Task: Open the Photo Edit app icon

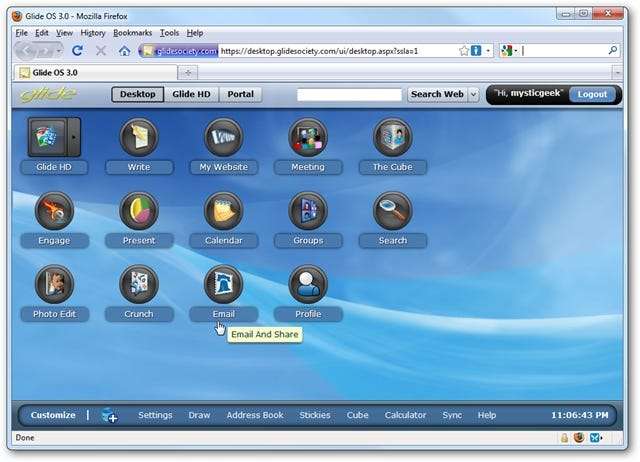Action: click(54, 284)
